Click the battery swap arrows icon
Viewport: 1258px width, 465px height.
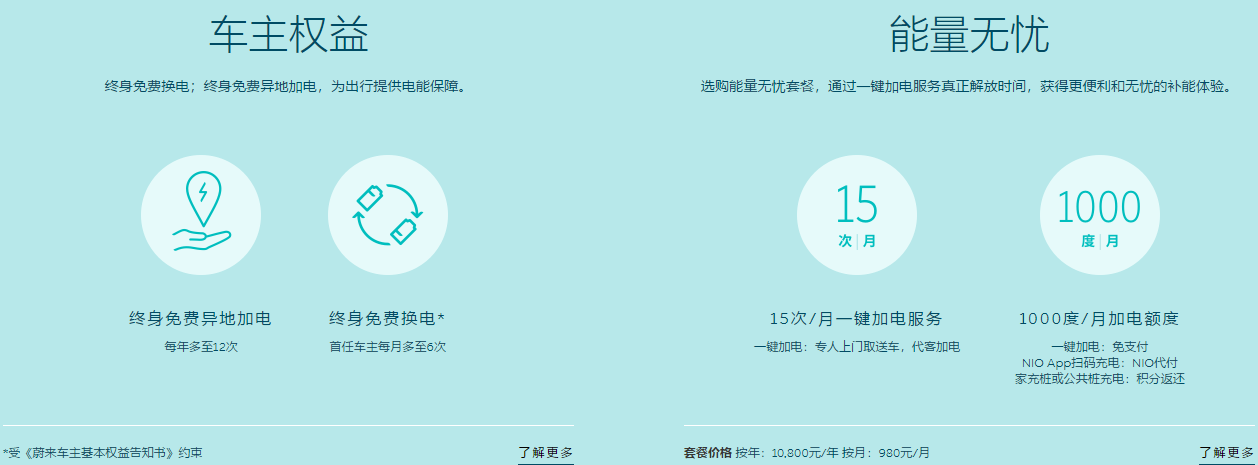[388, 214]
